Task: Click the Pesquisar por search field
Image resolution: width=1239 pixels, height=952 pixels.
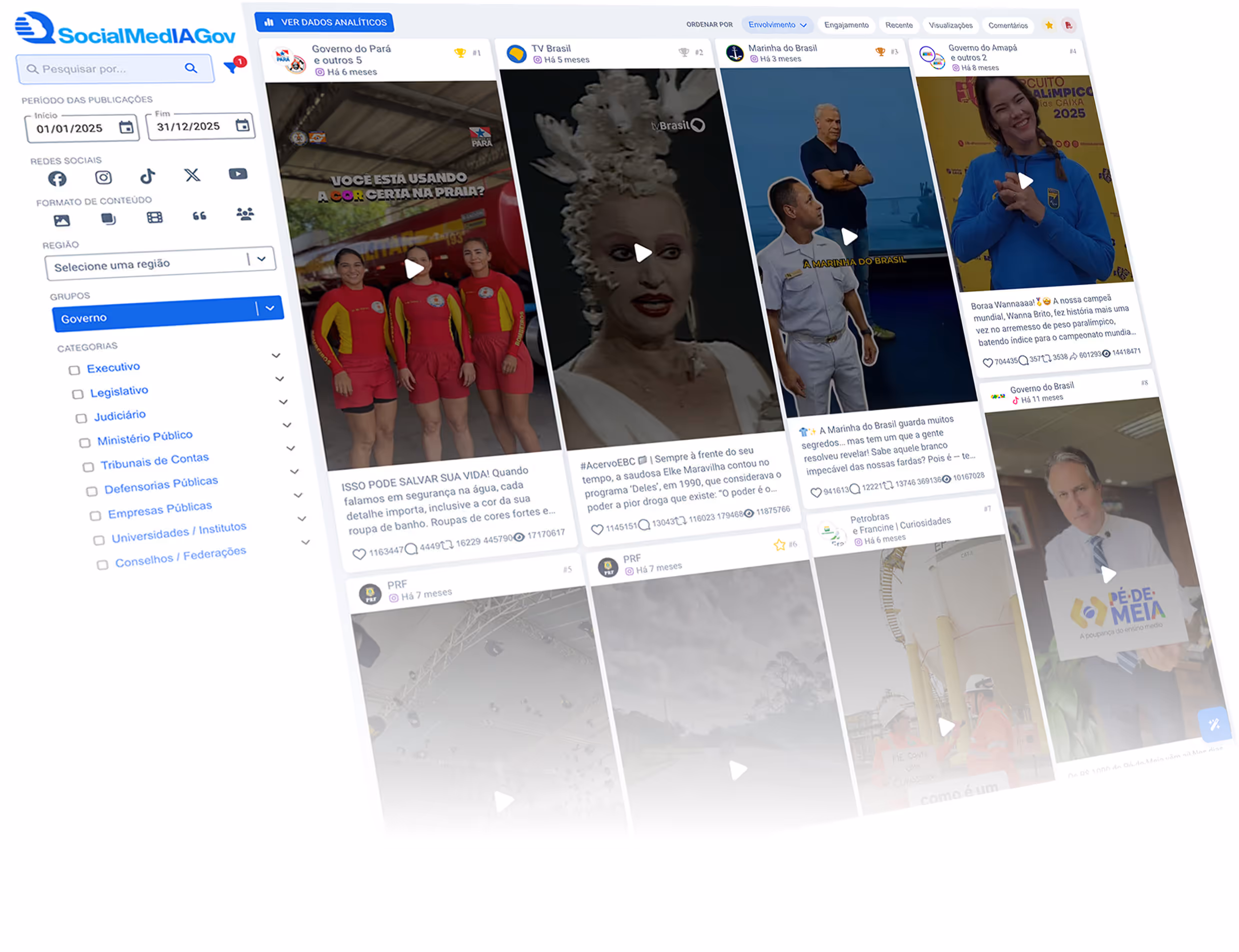Action: [115, 68]
